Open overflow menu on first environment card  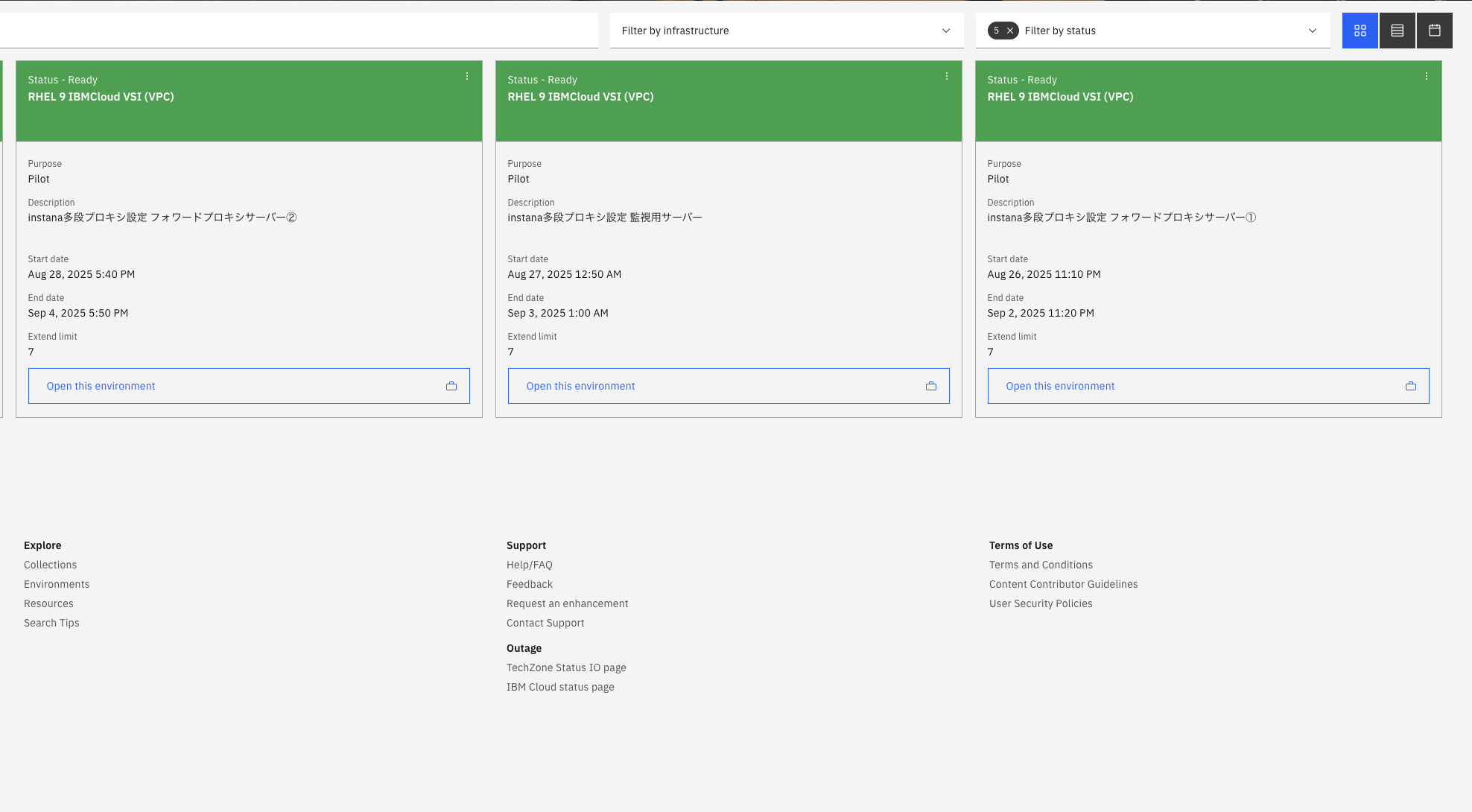tap(467, 77)
